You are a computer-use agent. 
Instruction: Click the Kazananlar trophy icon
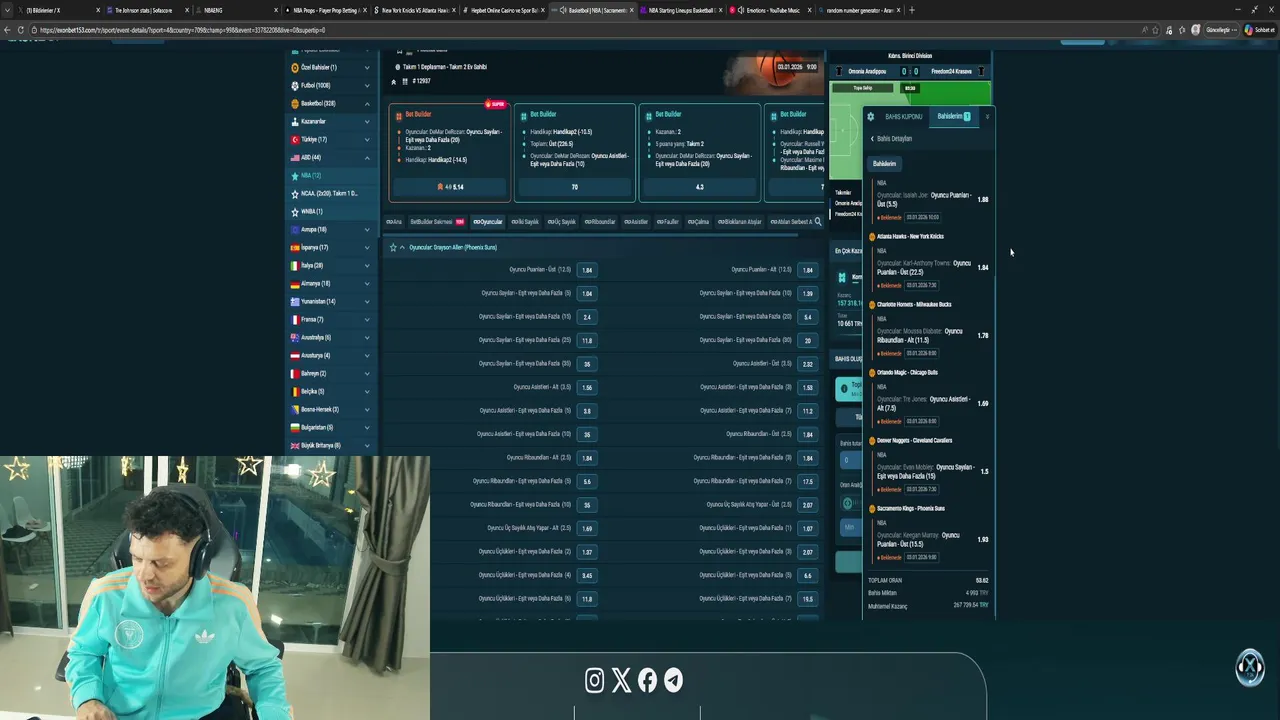(295, 122)
